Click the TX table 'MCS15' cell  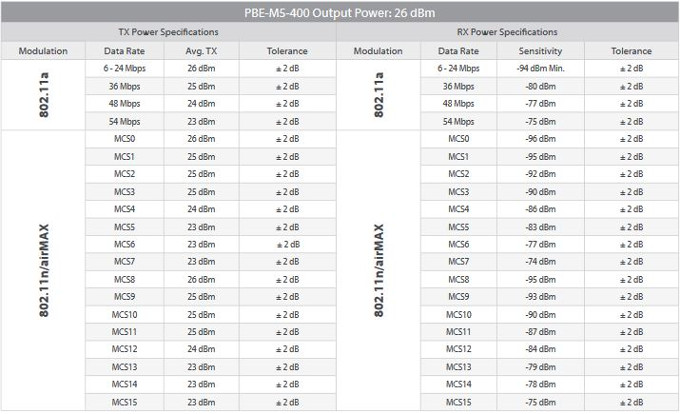[x=124, y=402]
